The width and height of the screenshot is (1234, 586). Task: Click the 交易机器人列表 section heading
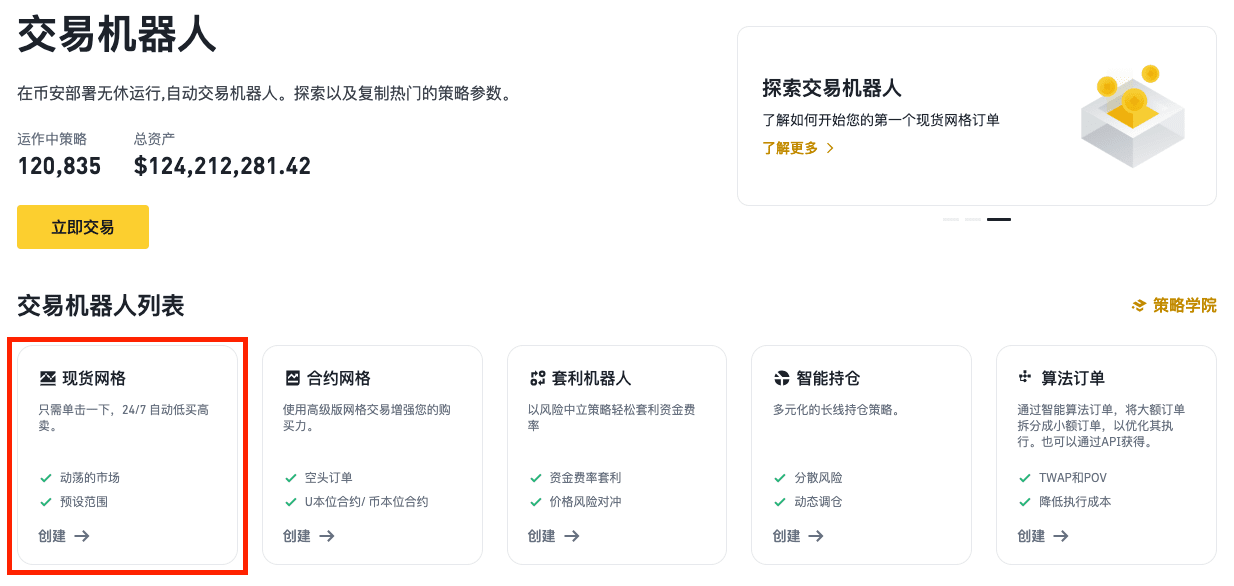pos(101,306)
